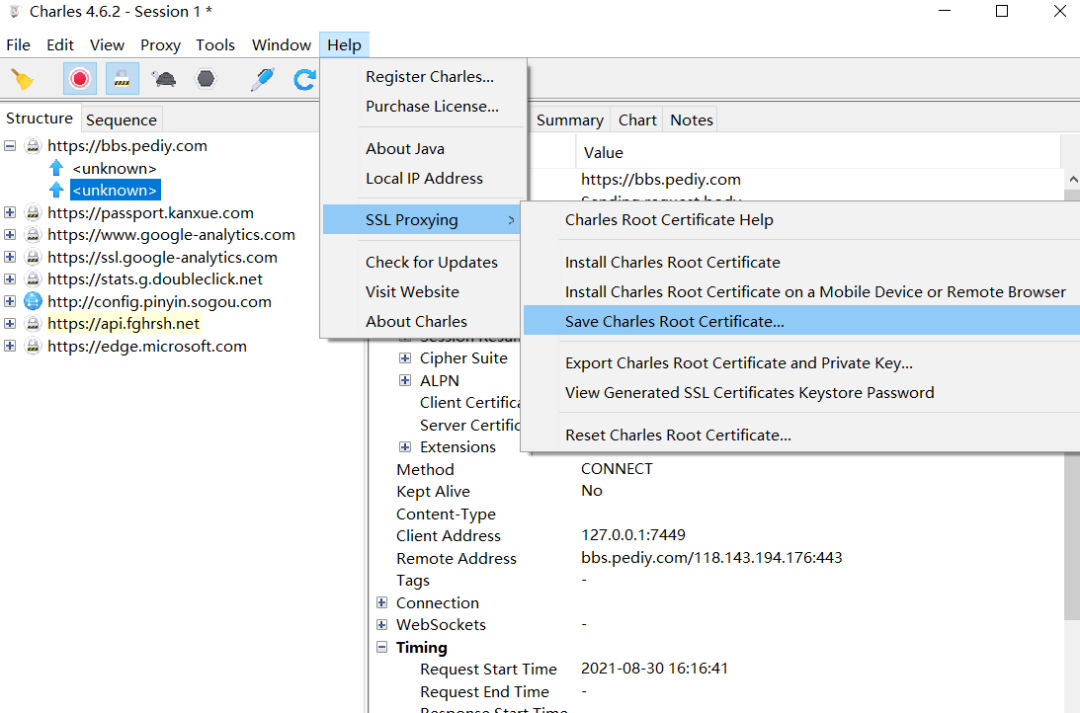Viewport: 1080px width, 713px height.
Task: Expand the Connection row
Action: [x=382, y=603]
